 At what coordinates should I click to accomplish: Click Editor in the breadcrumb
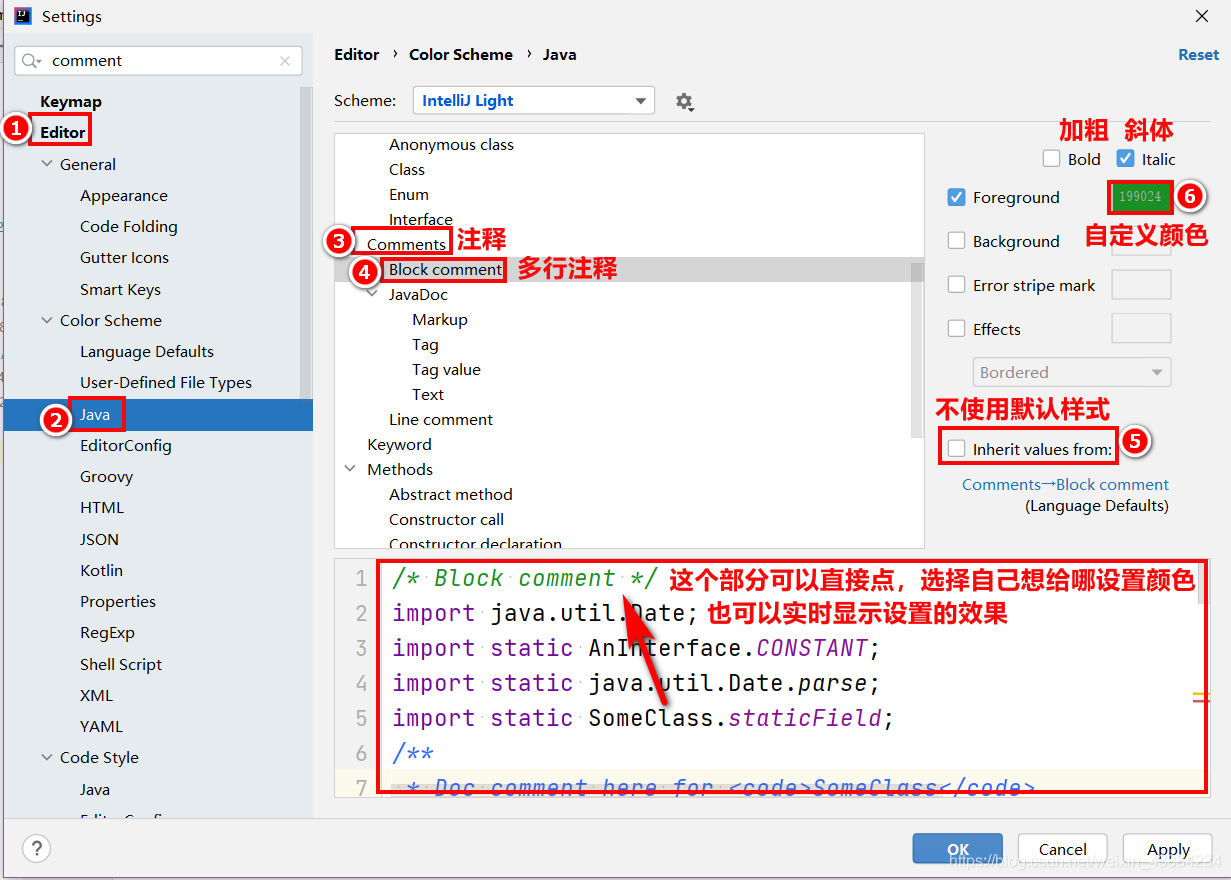[357, 55]
